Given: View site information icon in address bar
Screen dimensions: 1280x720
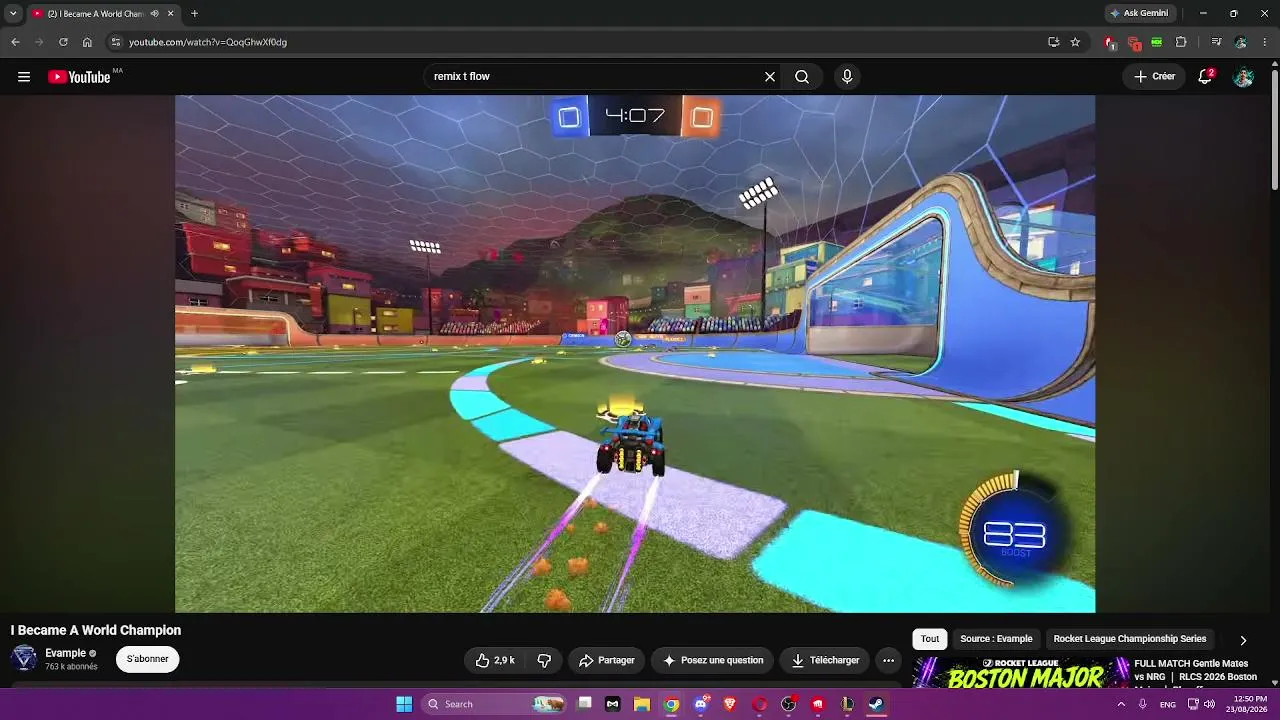Looking at the screenshot, I should coord(115,42).
